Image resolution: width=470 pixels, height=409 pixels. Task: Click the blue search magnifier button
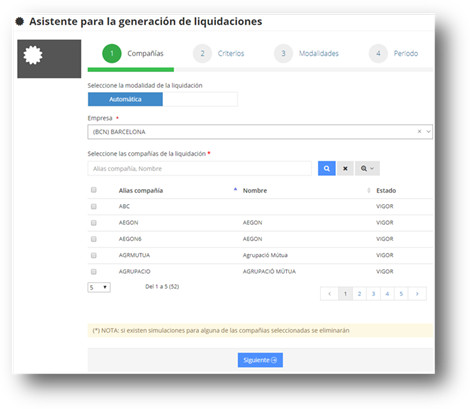326,168
